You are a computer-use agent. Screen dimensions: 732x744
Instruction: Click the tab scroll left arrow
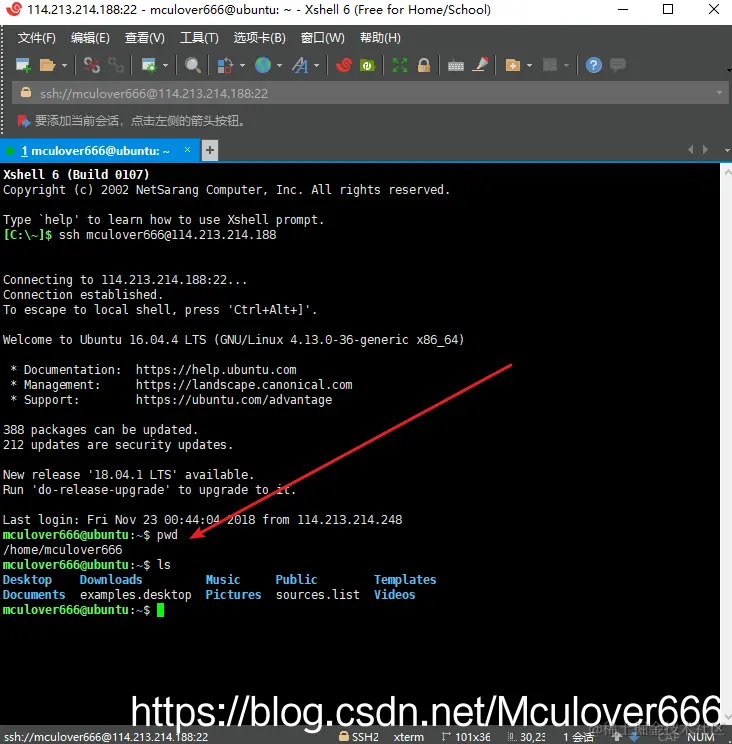point(691,149)
